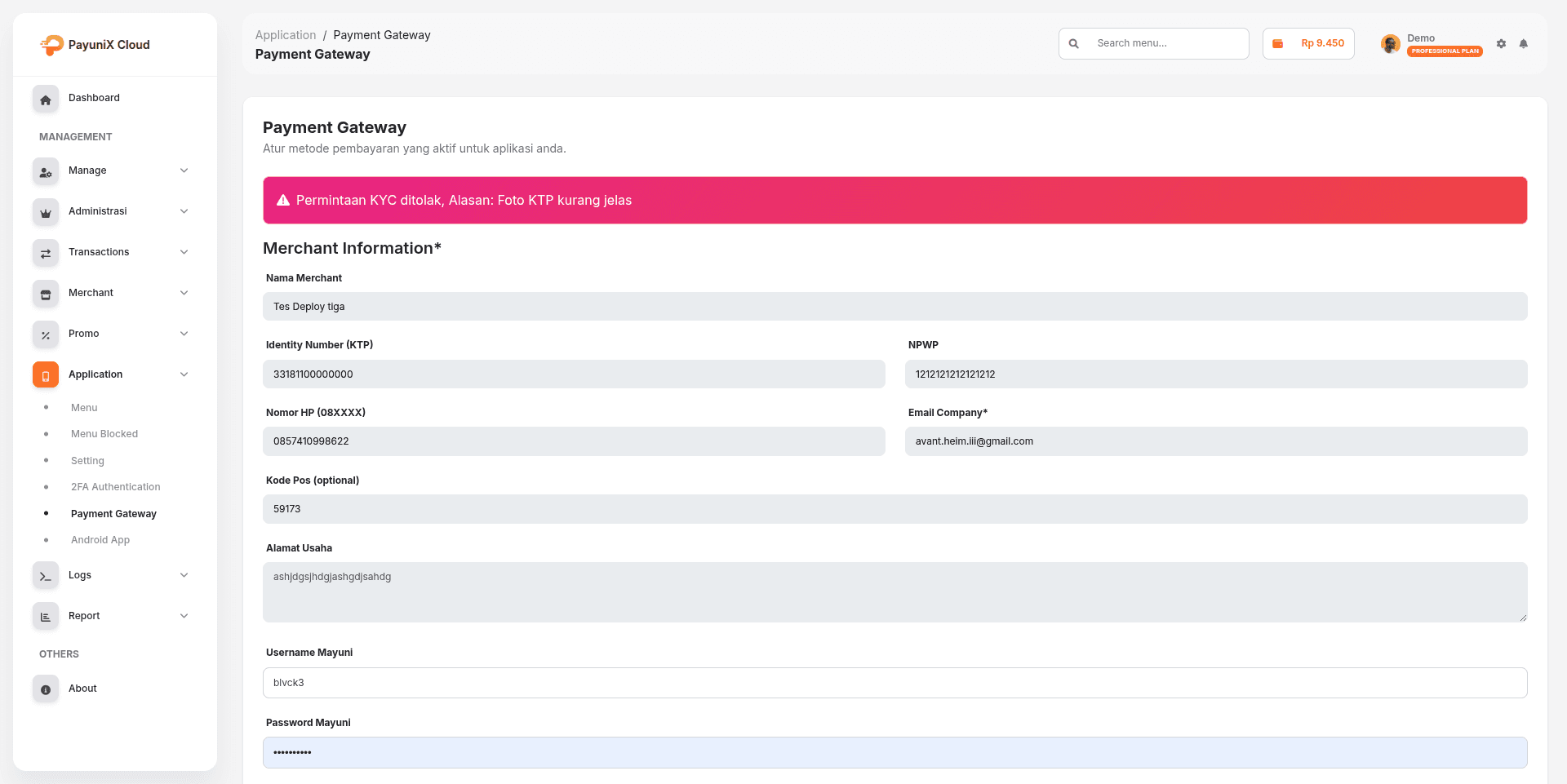This screenshot has height=784, width=1567.
Task: Open notifications bell icon
Action: (1523, 44)
